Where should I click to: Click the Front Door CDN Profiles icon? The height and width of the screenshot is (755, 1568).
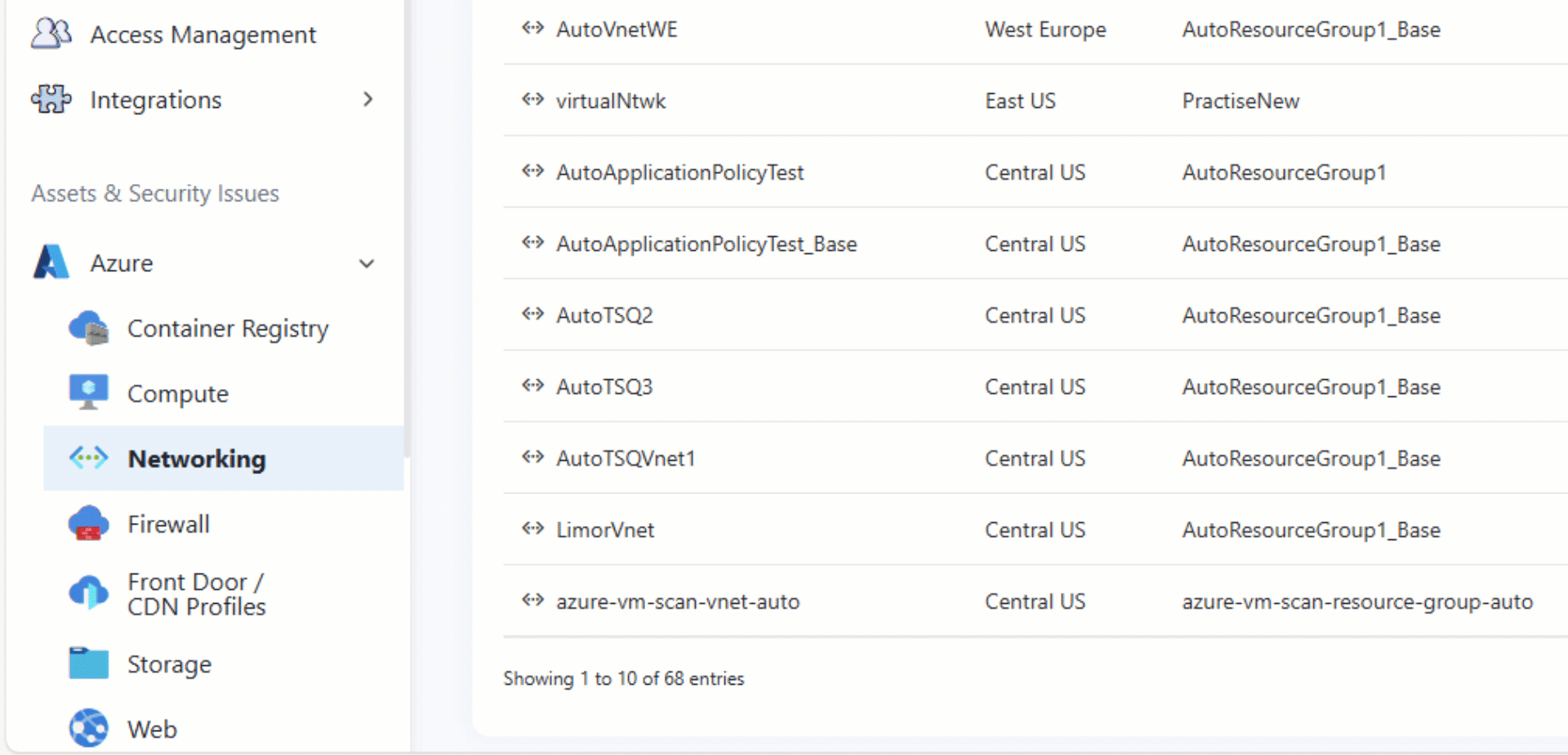pyautogui.click(x=88, y=593)
